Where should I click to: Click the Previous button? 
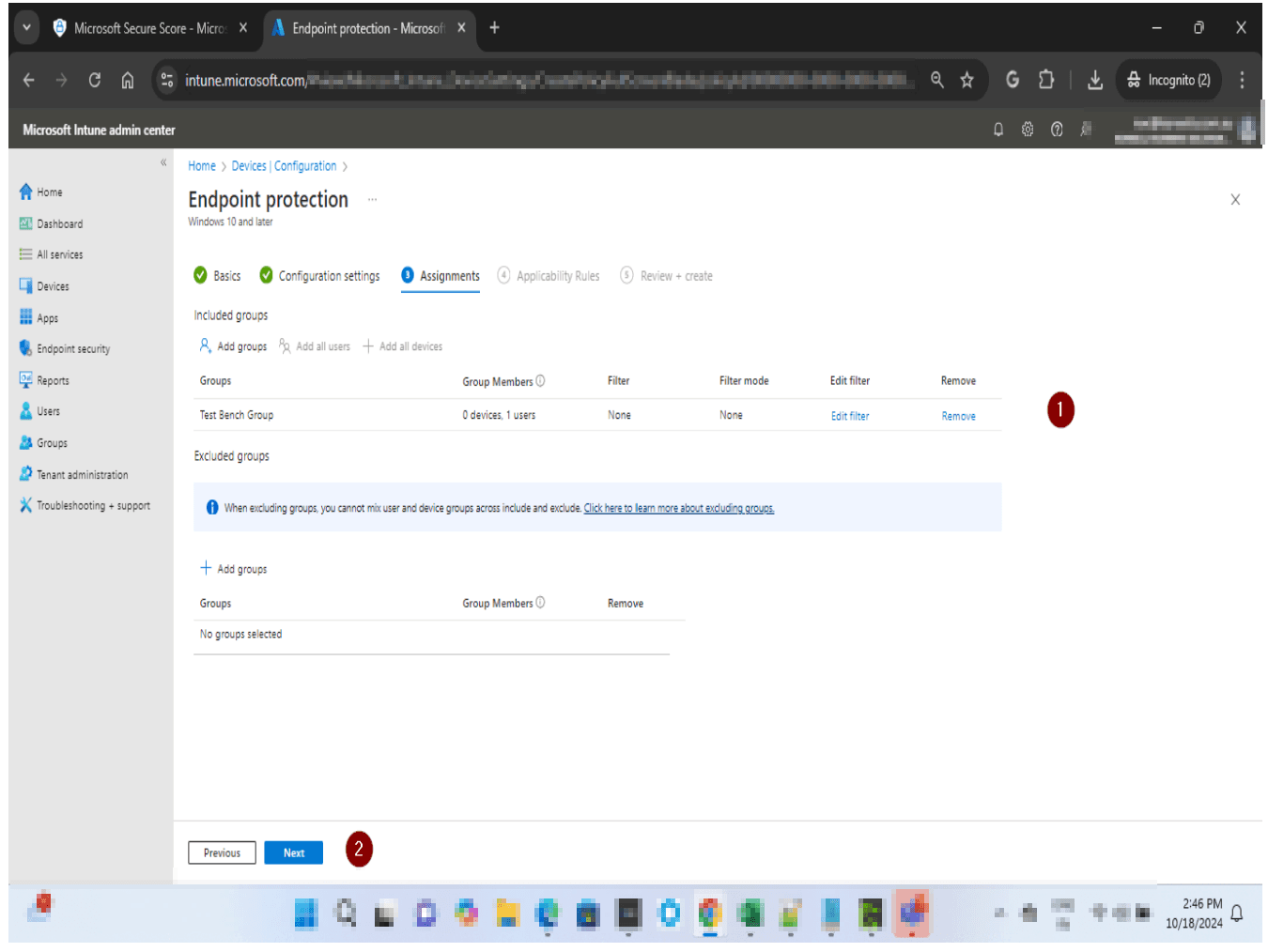tap(222, 852)
